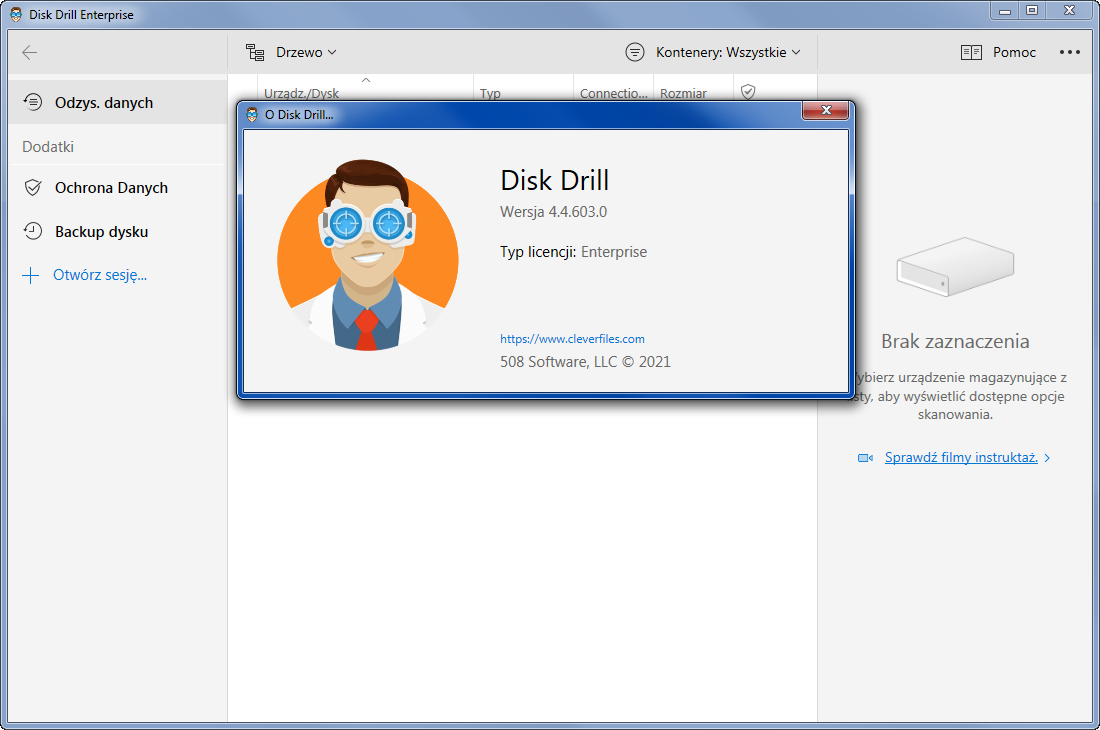Click the tree view icon beside Drzewo

[255, 53]
